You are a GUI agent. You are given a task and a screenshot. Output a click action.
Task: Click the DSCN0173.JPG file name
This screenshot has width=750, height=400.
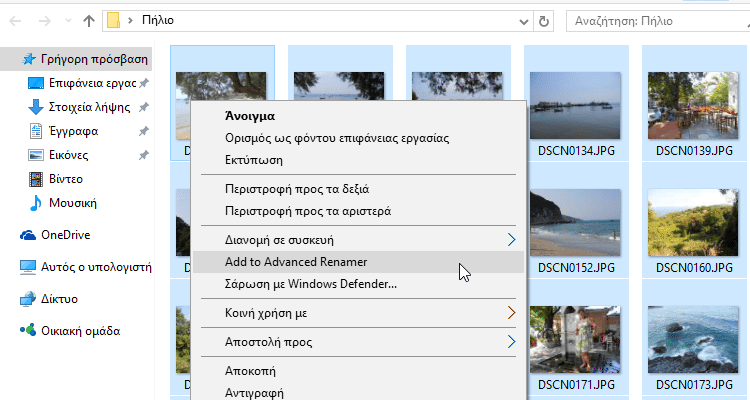coord(694,385)
